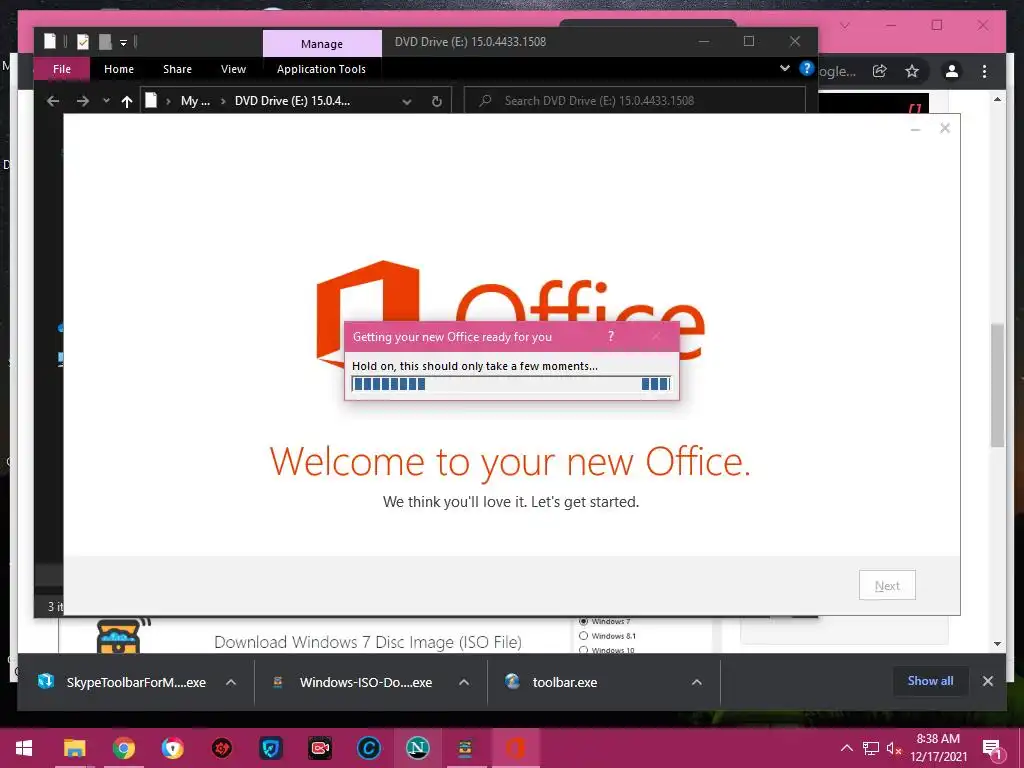Click the scroll-up arrow of the Chrome page

coord(997,99)
